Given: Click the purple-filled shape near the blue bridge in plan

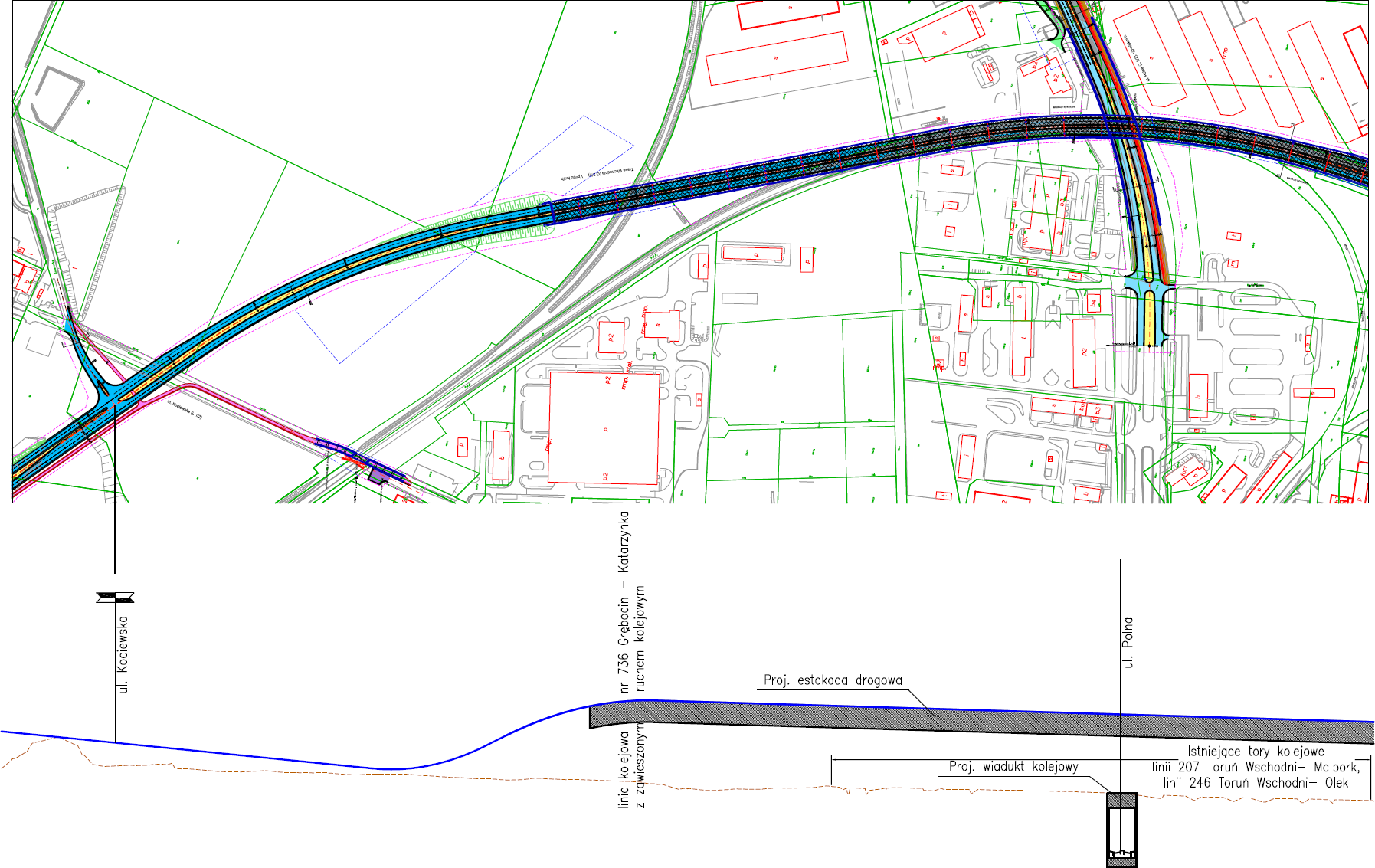Looking at the screenshot, I should tap(379, 476).
